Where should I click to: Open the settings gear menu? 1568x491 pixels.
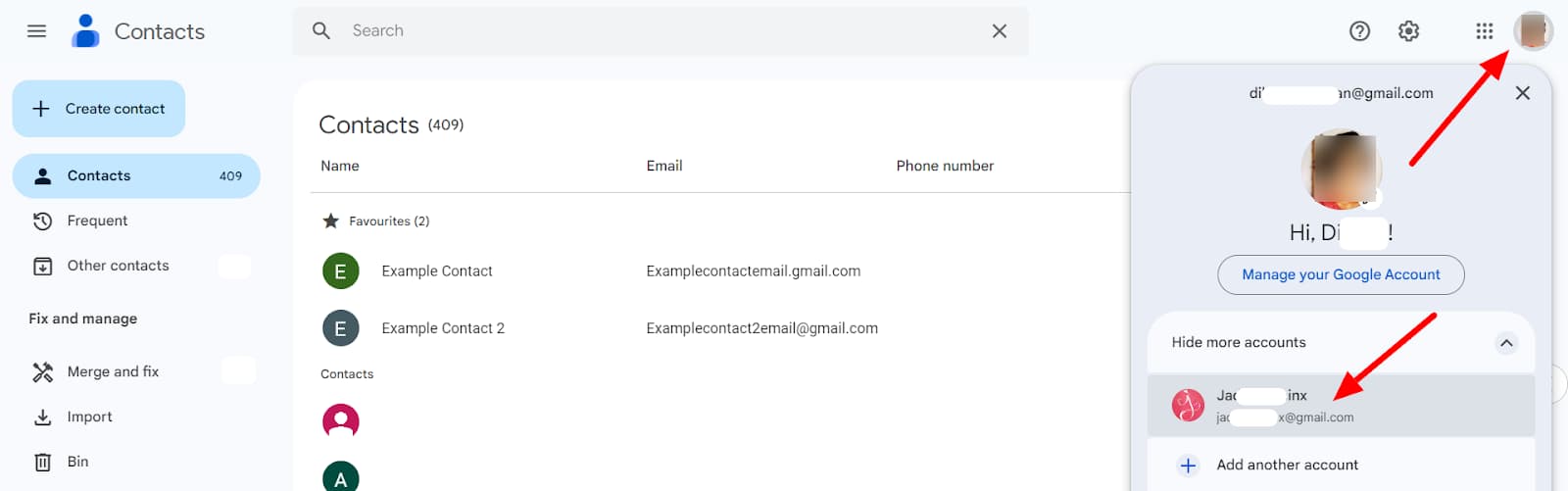tap(1408, 31)
